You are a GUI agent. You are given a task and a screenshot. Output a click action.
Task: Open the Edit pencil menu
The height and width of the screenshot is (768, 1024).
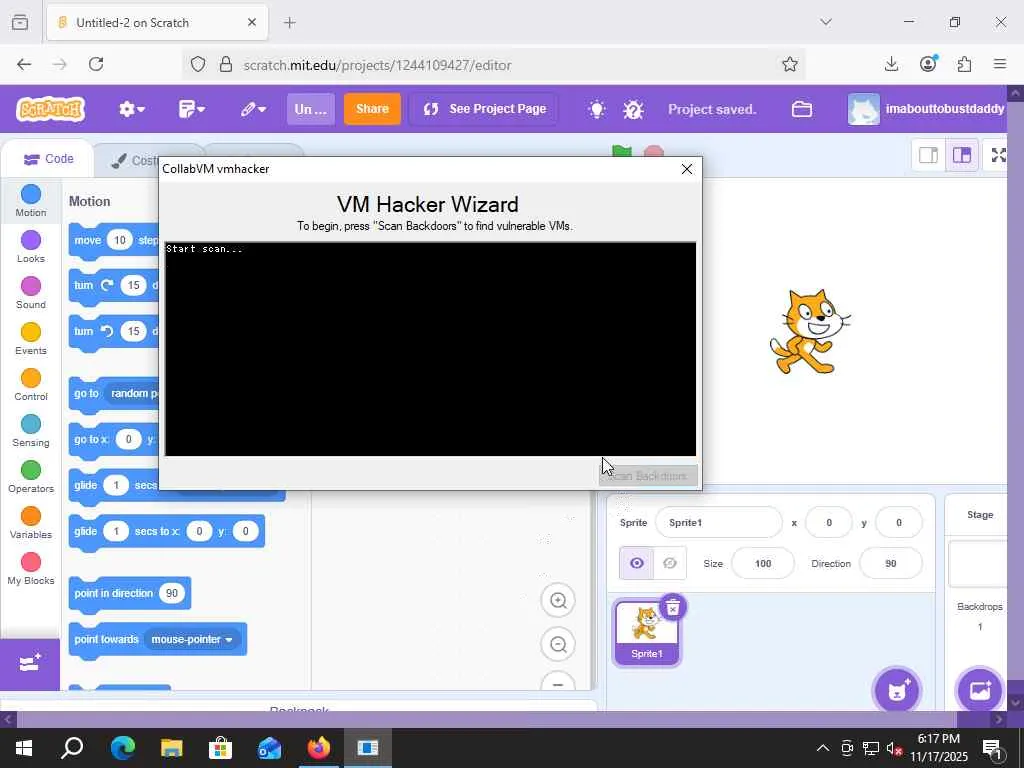click(x=253, y=109)
